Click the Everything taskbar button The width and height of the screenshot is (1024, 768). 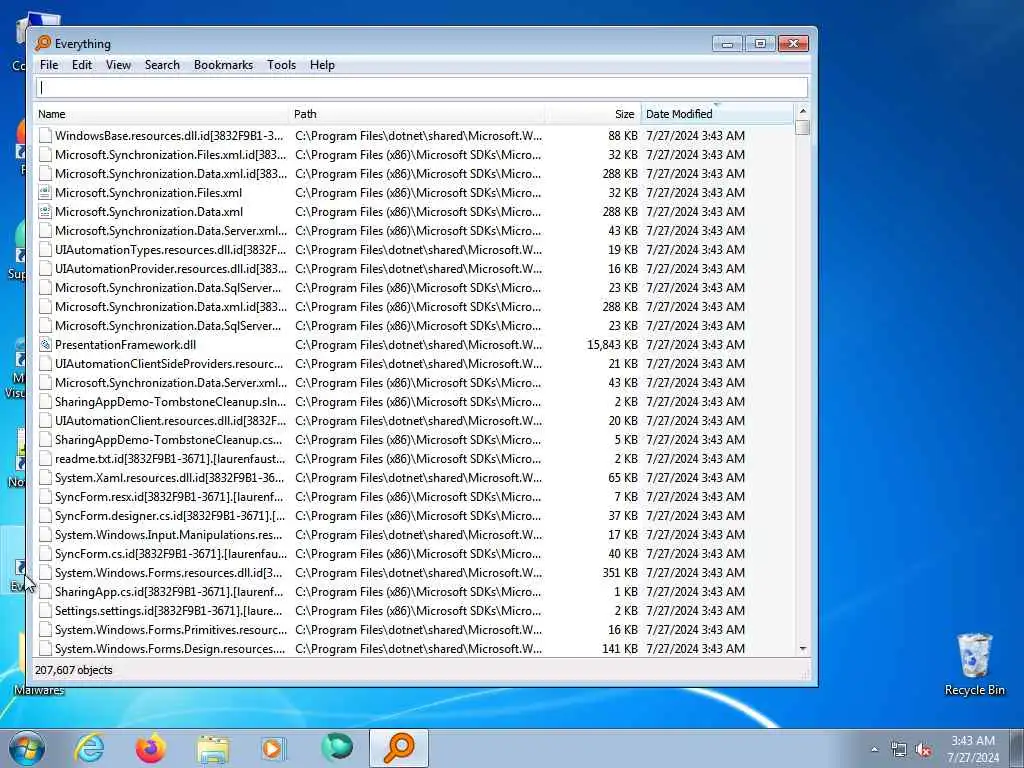point(399,748)
